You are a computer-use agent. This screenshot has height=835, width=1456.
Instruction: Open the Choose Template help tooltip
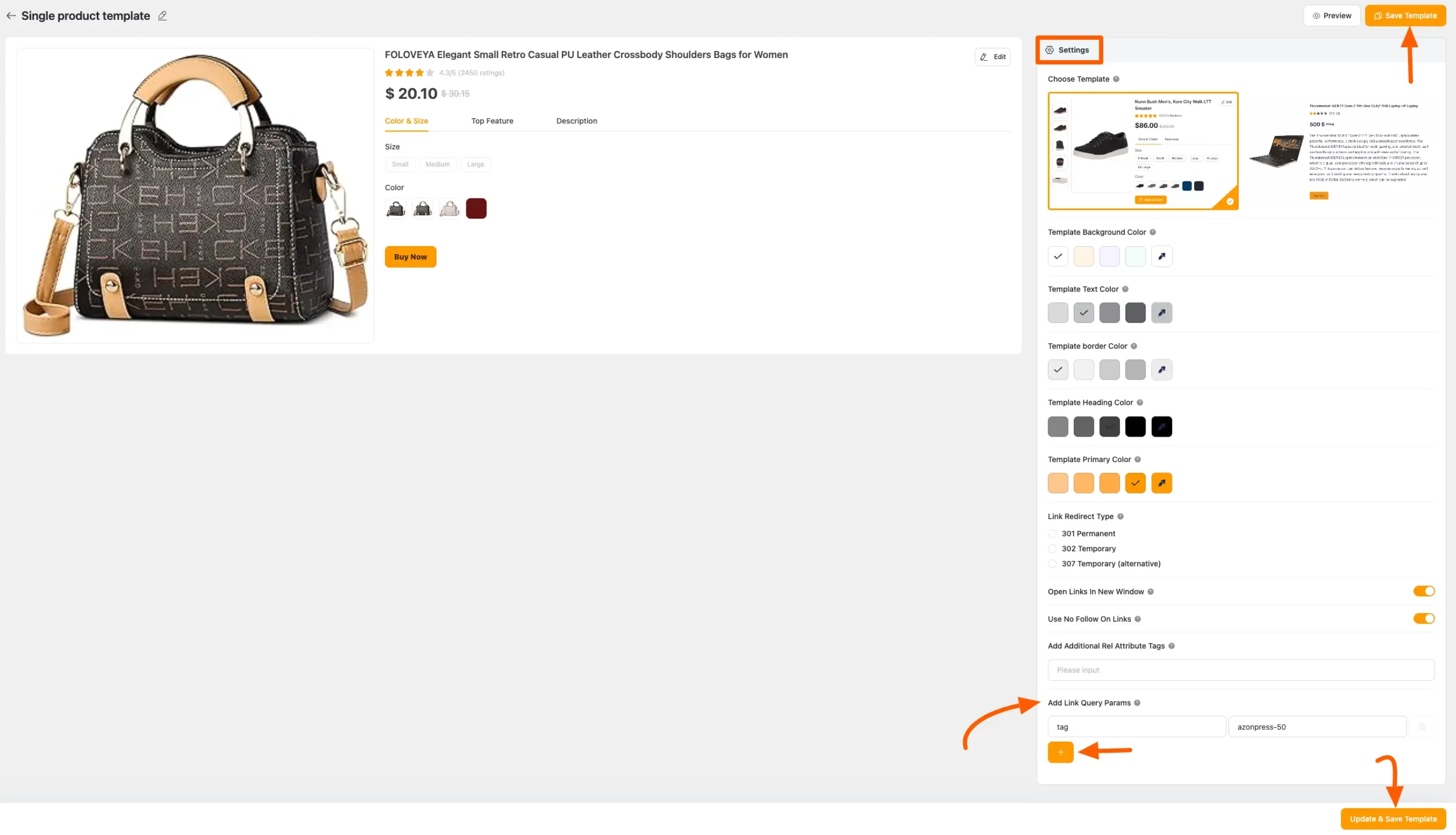tap(1118, 79)
